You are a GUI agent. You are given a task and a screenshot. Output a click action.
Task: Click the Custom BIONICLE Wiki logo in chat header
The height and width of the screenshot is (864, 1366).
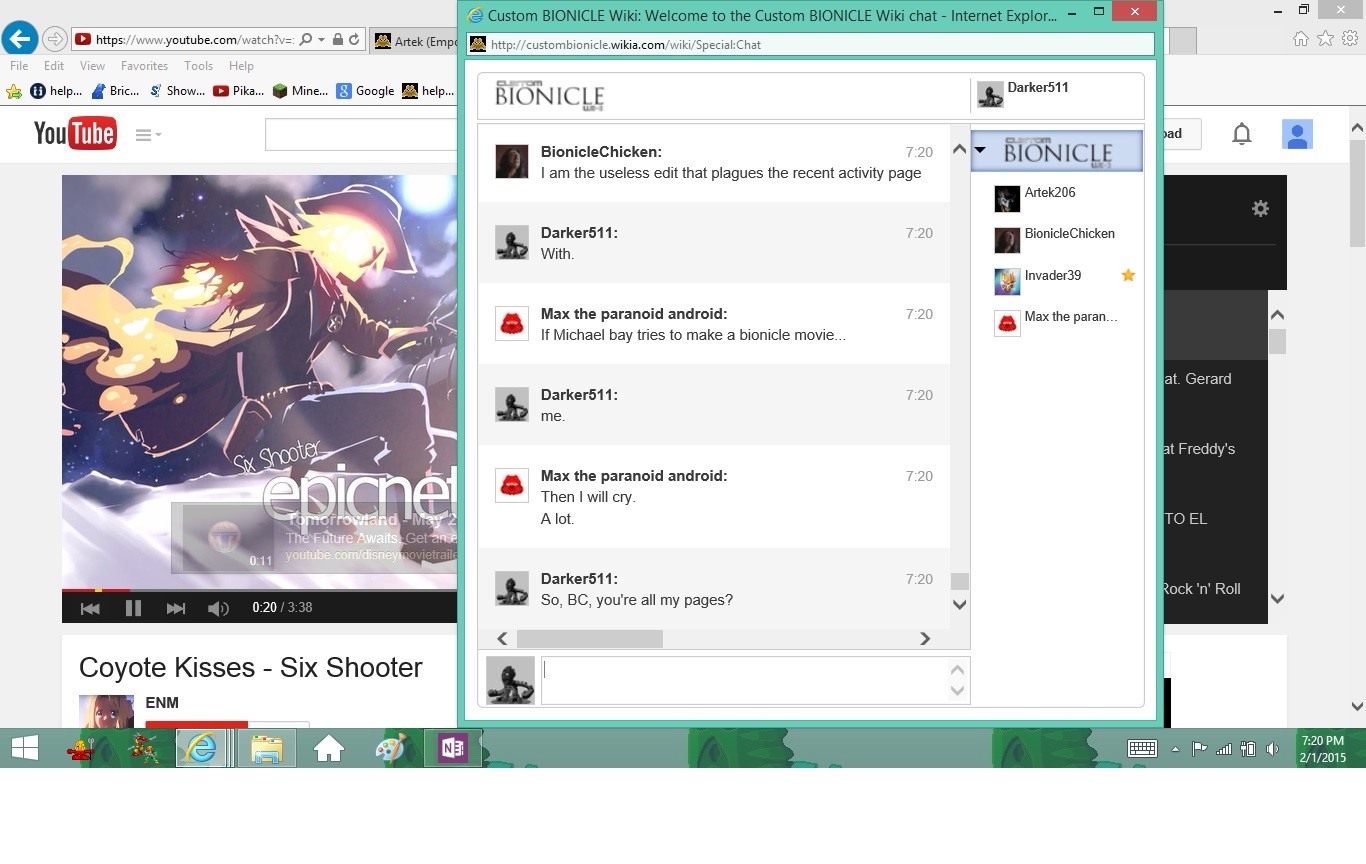[x=550, y=96]
